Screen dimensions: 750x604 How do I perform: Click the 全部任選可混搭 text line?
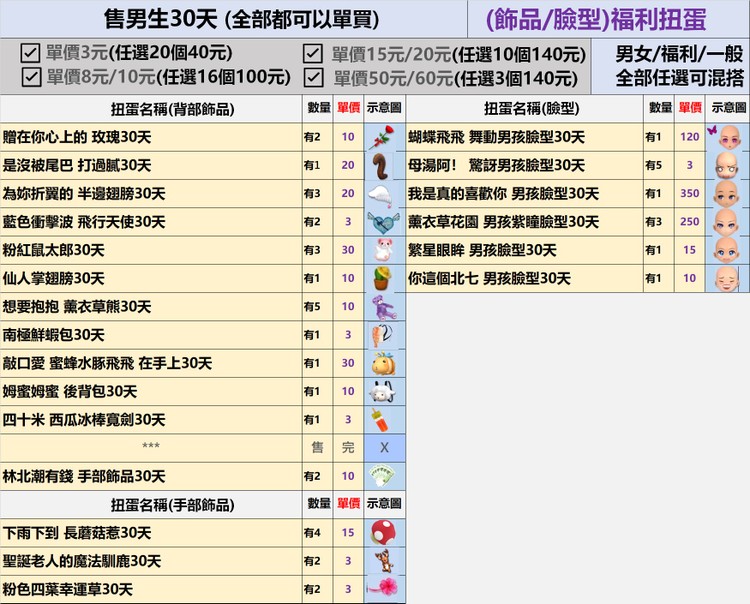pyautogui.click(x=679, y=77)
